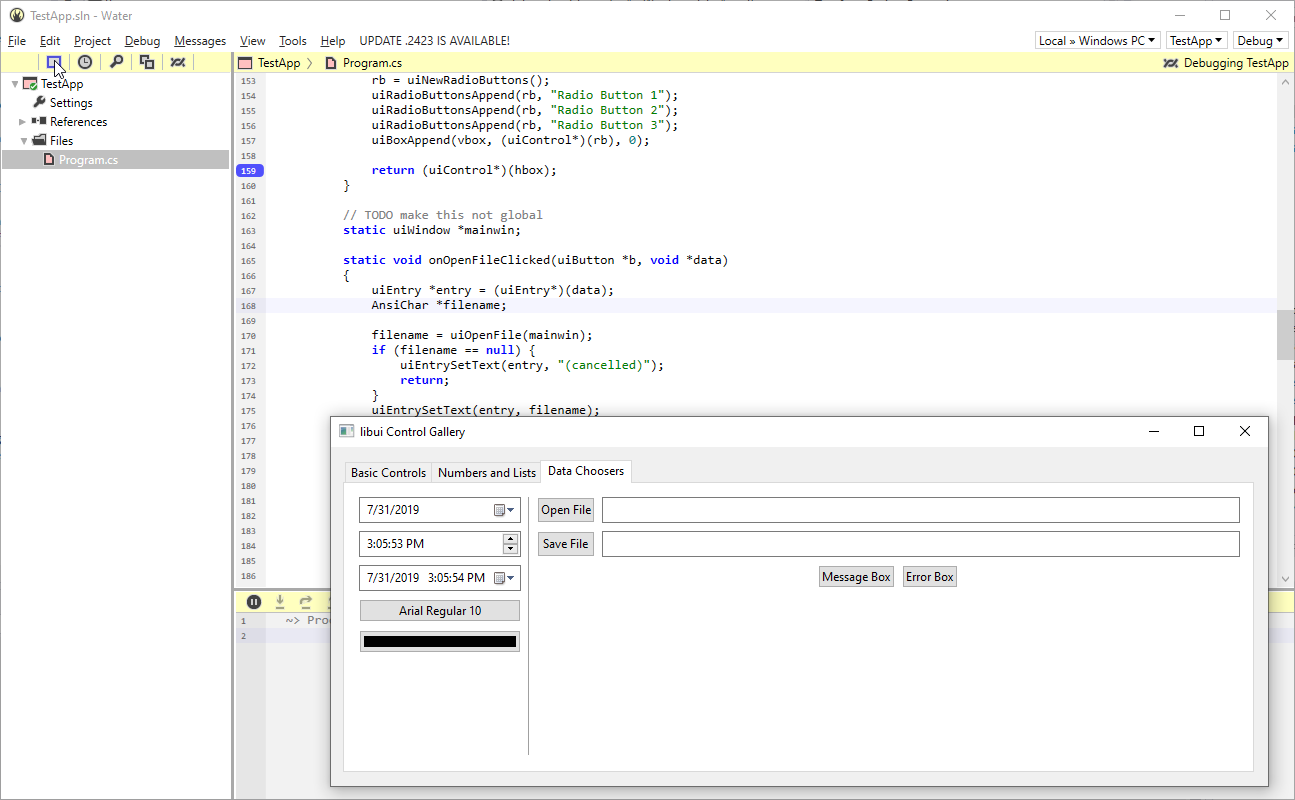This screenshot has height=800, width=1295.
Task: Switch to the Numbers and Lists tab
Action: [487, 473]
